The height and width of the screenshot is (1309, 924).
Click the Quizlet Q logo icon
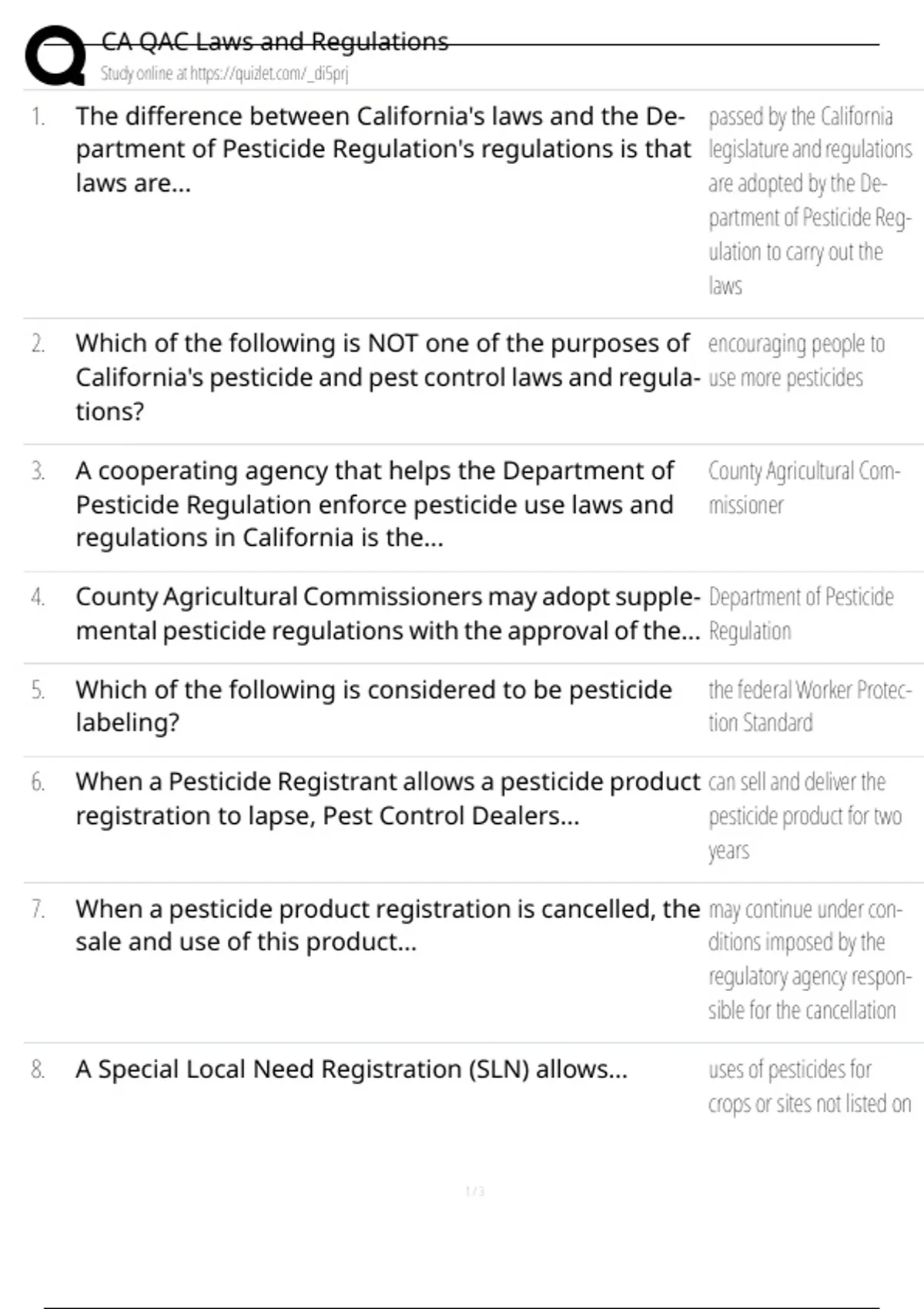click(55, 55)
